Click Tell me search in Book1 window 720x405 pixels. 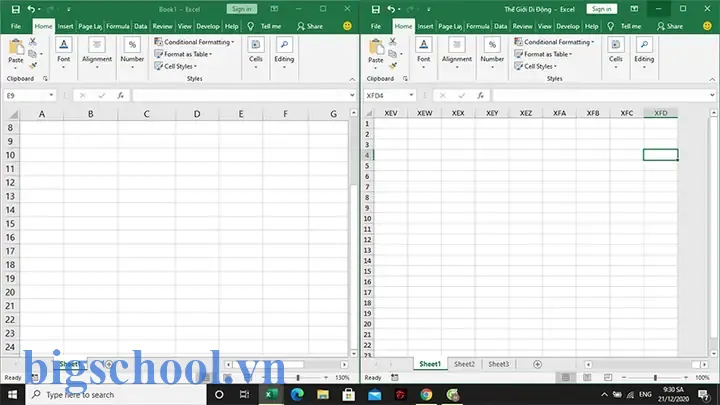(265, 26)
